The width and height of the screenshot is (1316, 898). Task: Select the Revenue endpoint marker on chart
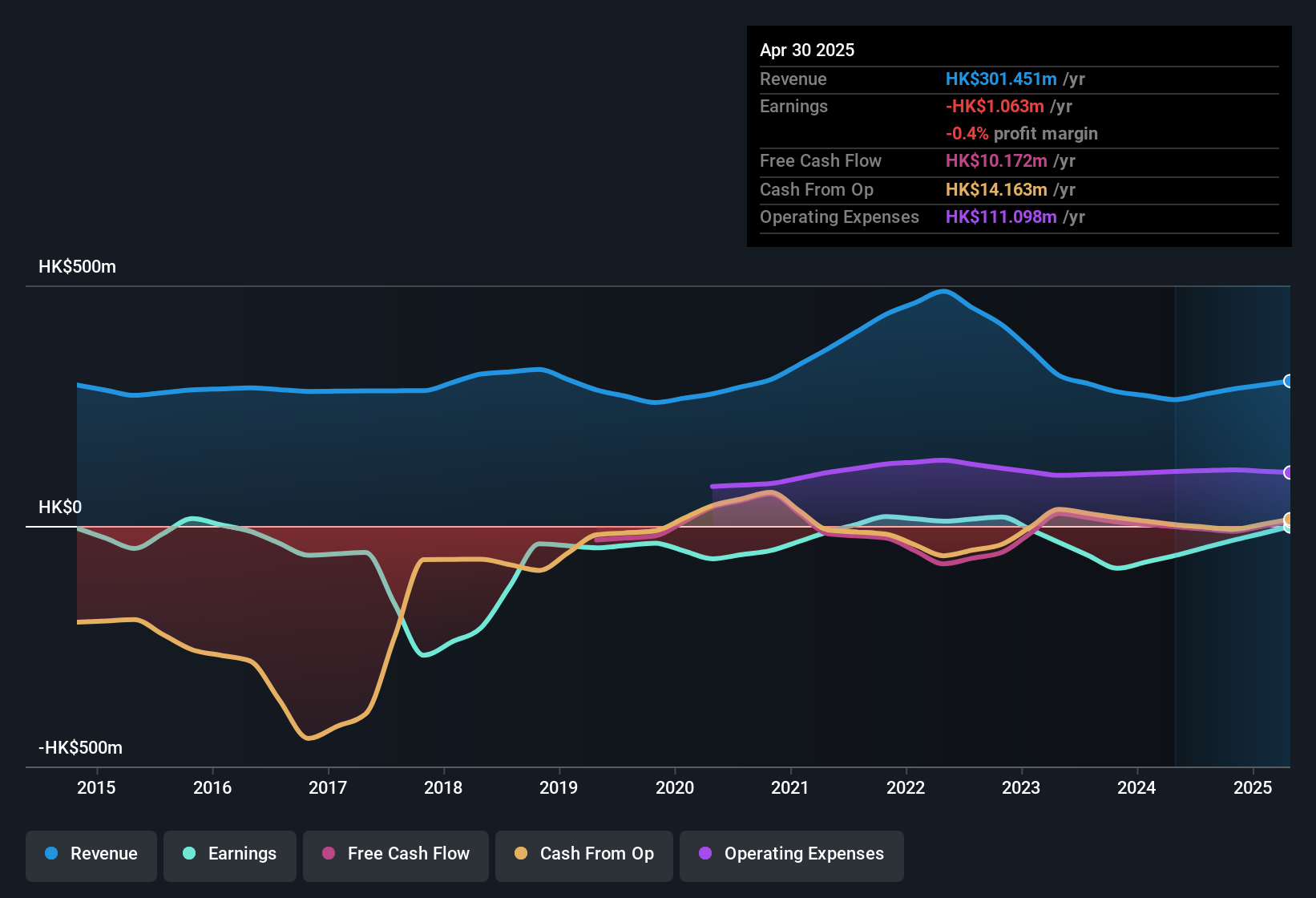[1288, 381]
